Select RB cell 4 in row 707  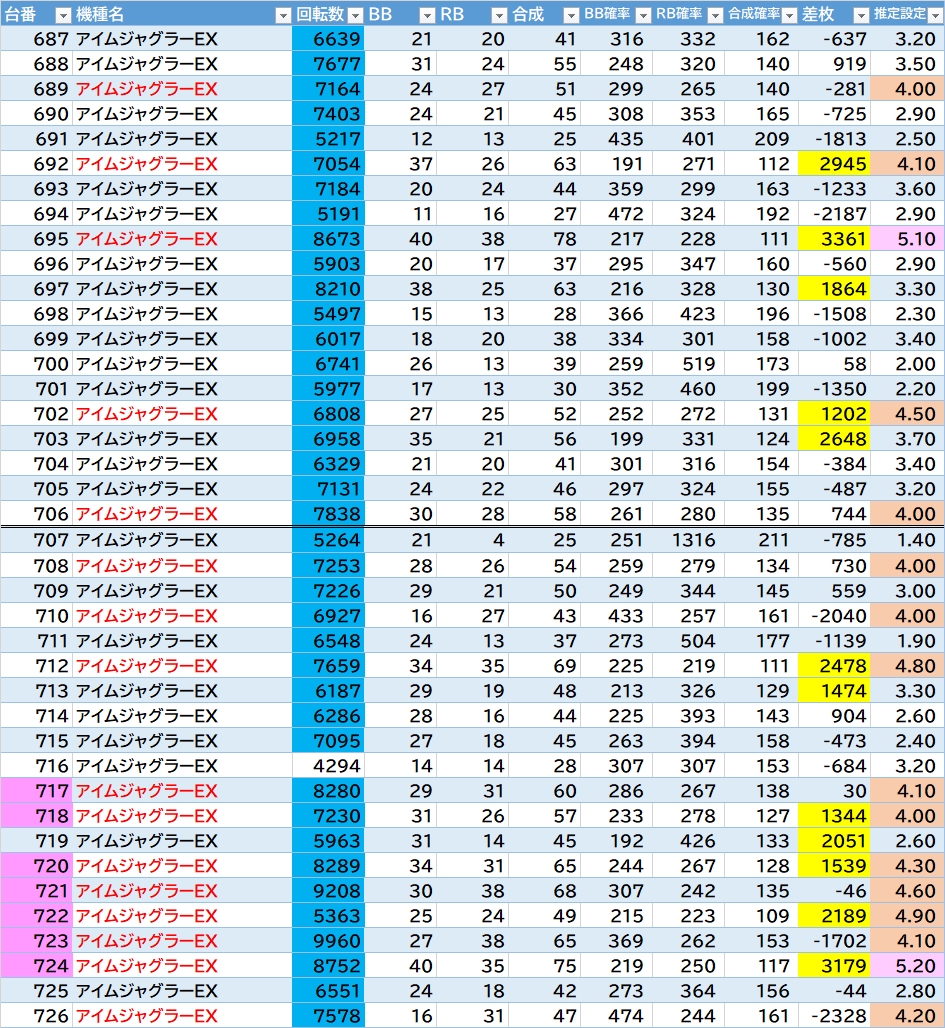tap(472, 540)
